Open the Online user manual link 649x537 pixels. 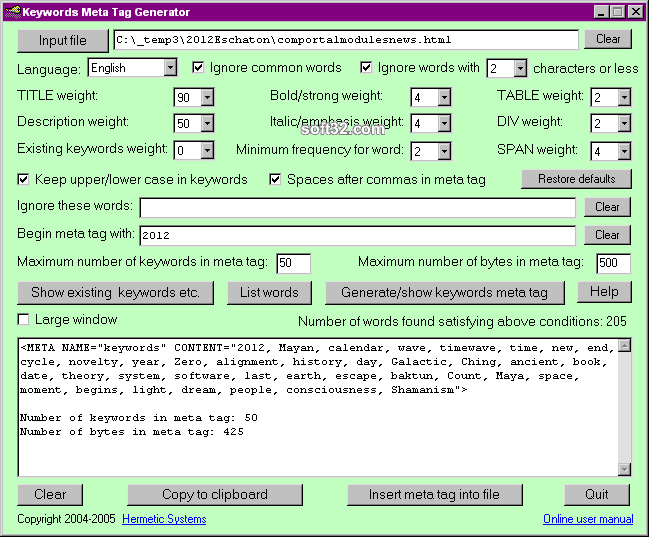588,519
